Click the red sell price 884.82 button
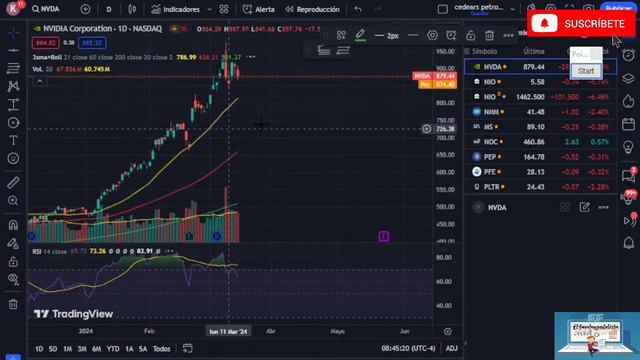The height and width of the screenshot is (360, 640). pos(45,42)
